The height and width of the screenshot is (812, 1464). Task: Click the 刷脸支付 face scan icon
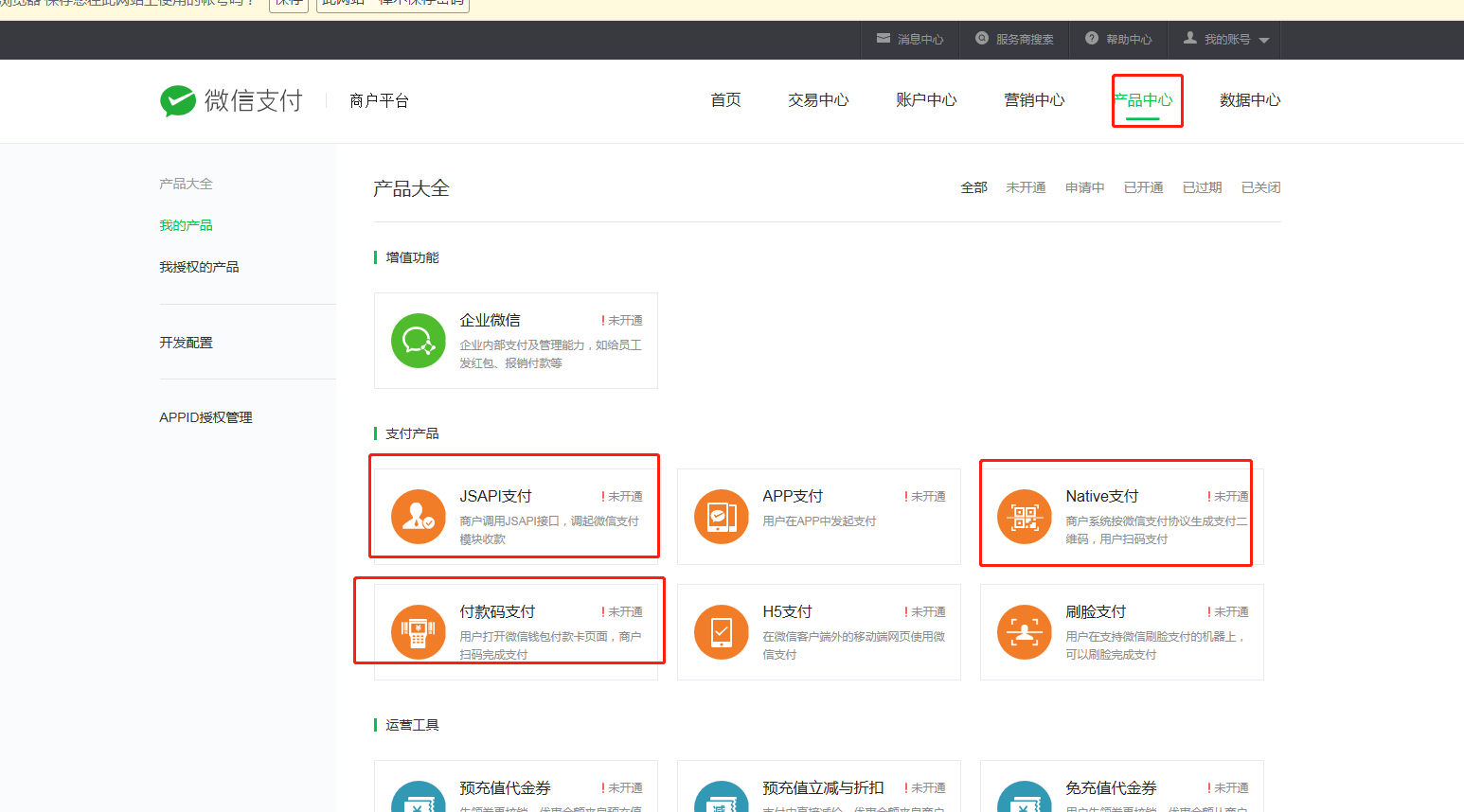pyautogui.click(x=1025, y=632)
